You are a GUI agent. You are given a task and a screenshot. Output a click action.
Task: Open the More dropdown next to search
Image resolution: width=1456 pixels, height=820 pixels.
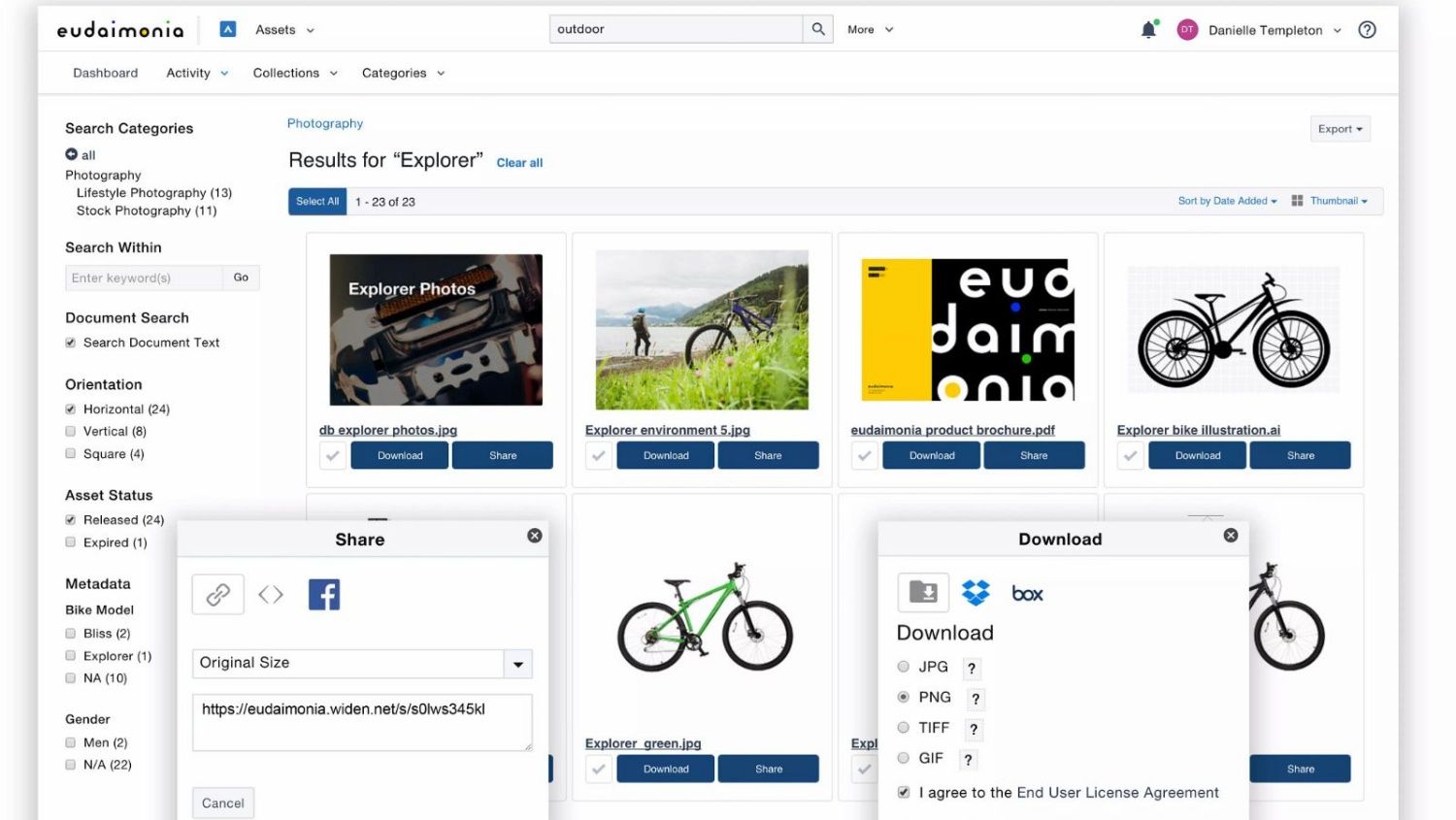(x=870, y=30)
